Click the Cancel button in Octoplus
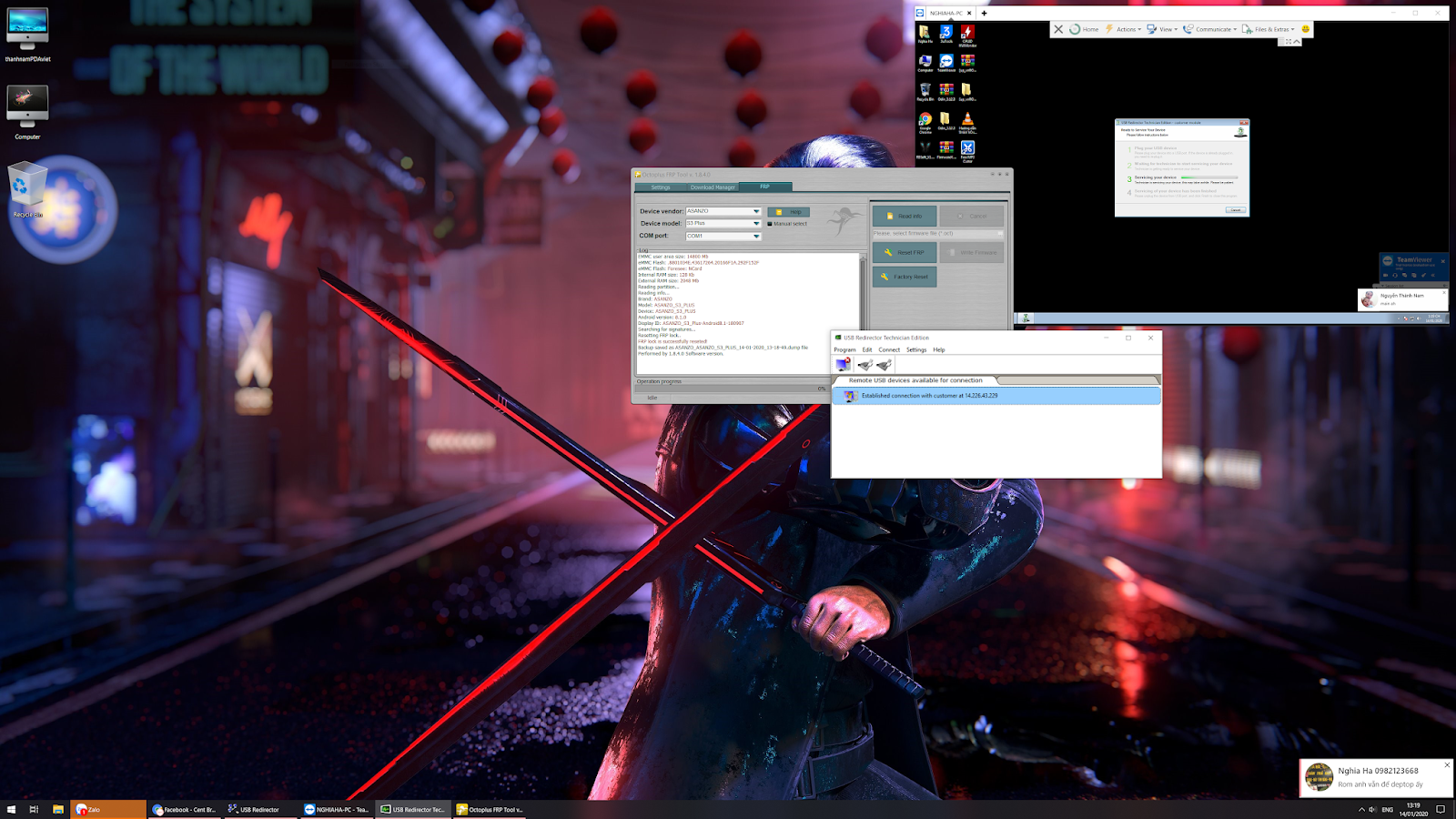The image size is (1456, 819). (x=972, y=216)
